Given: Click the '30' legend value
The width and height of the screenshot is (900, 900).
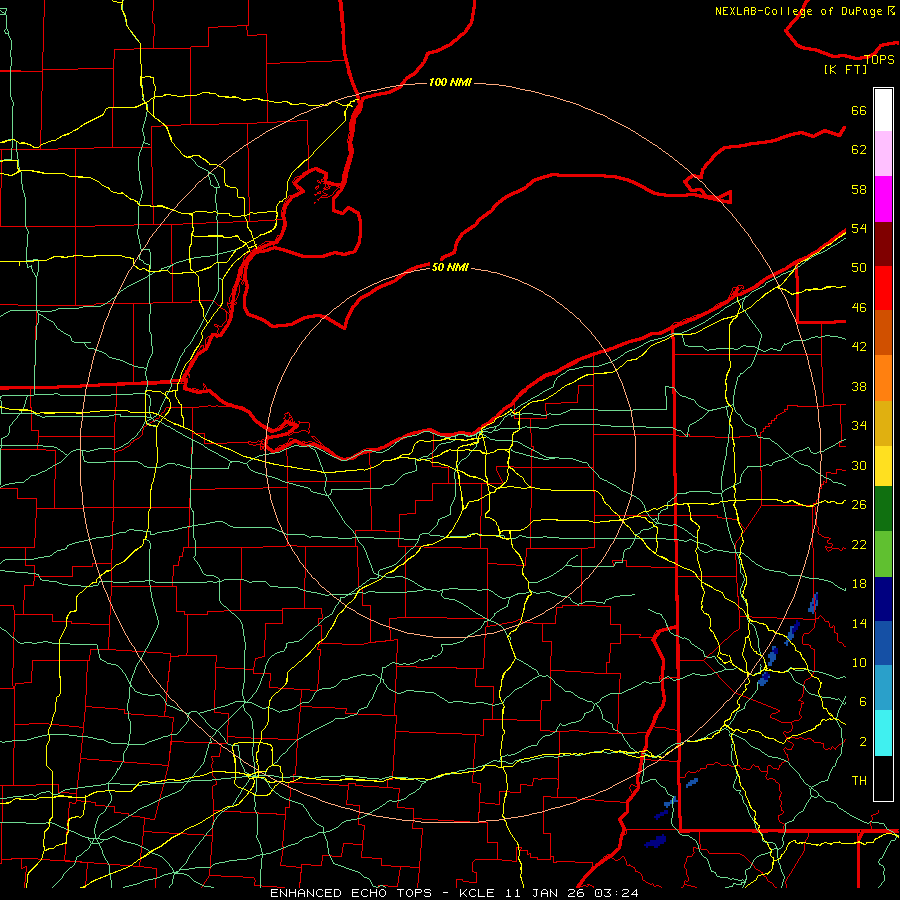Looking at the screenshot, I should 859,465.
